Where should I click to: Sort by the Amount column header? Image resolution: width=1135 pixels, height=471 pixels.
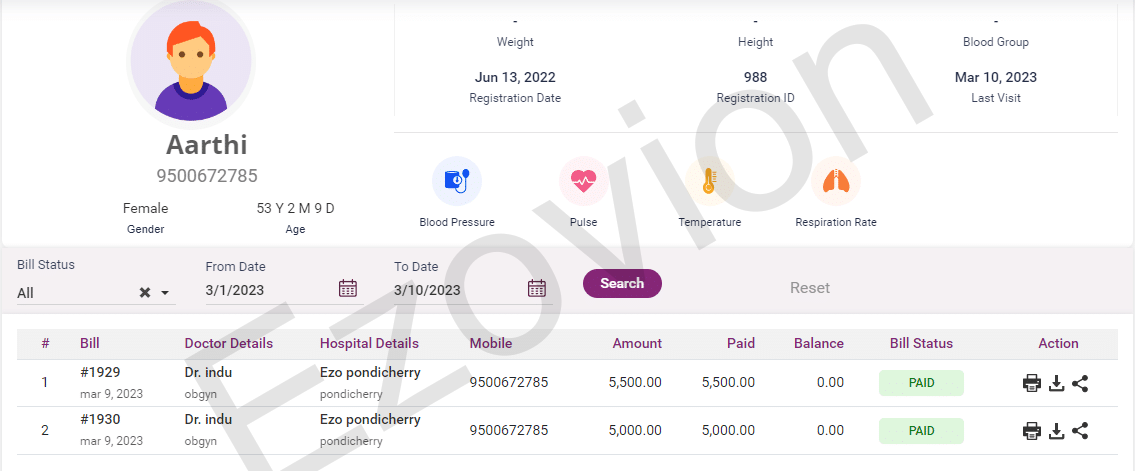637,343
